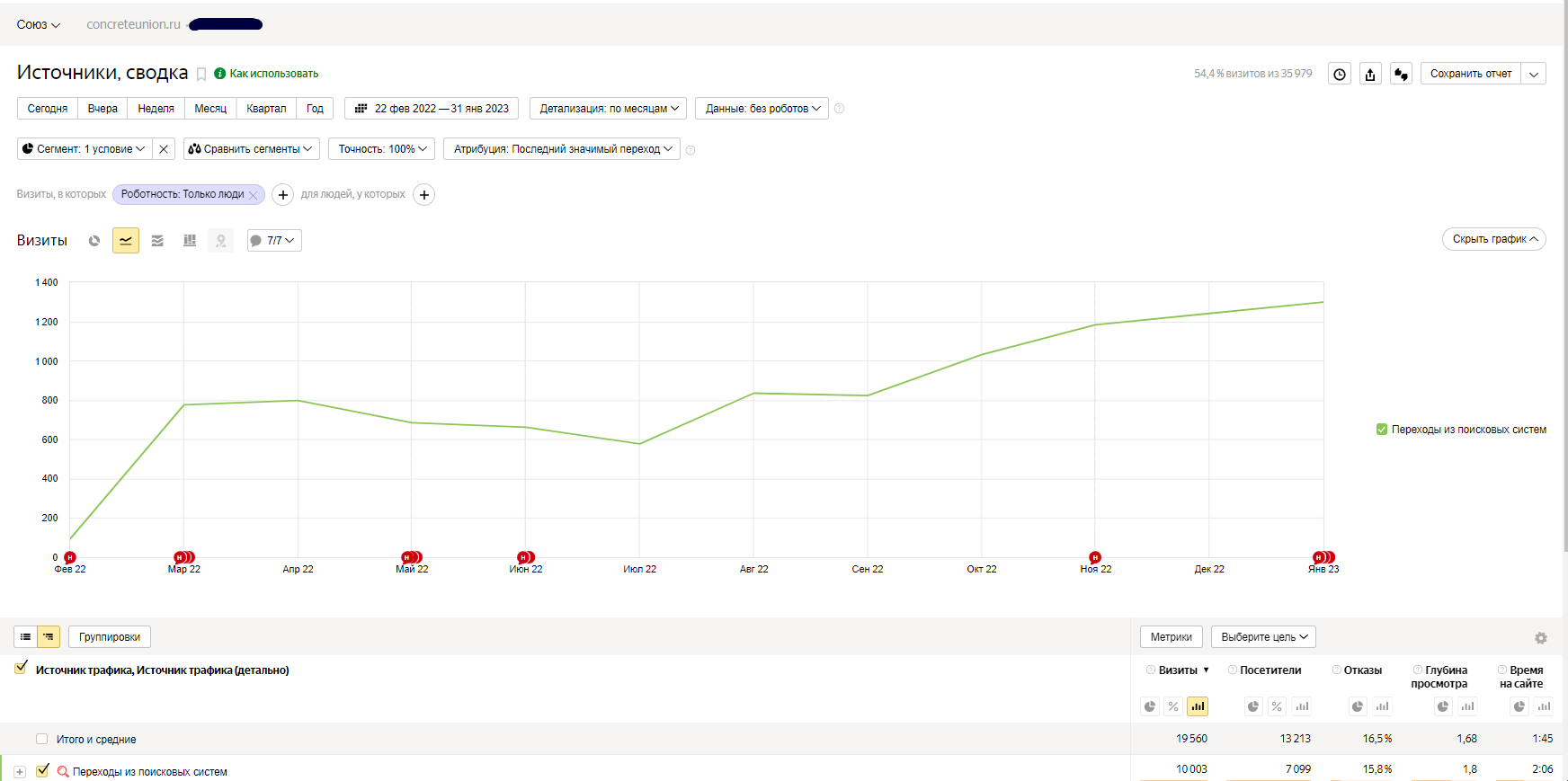Select the Сегодня period tab
This screenshot has height=781, width=1568.
pos(48,109)
